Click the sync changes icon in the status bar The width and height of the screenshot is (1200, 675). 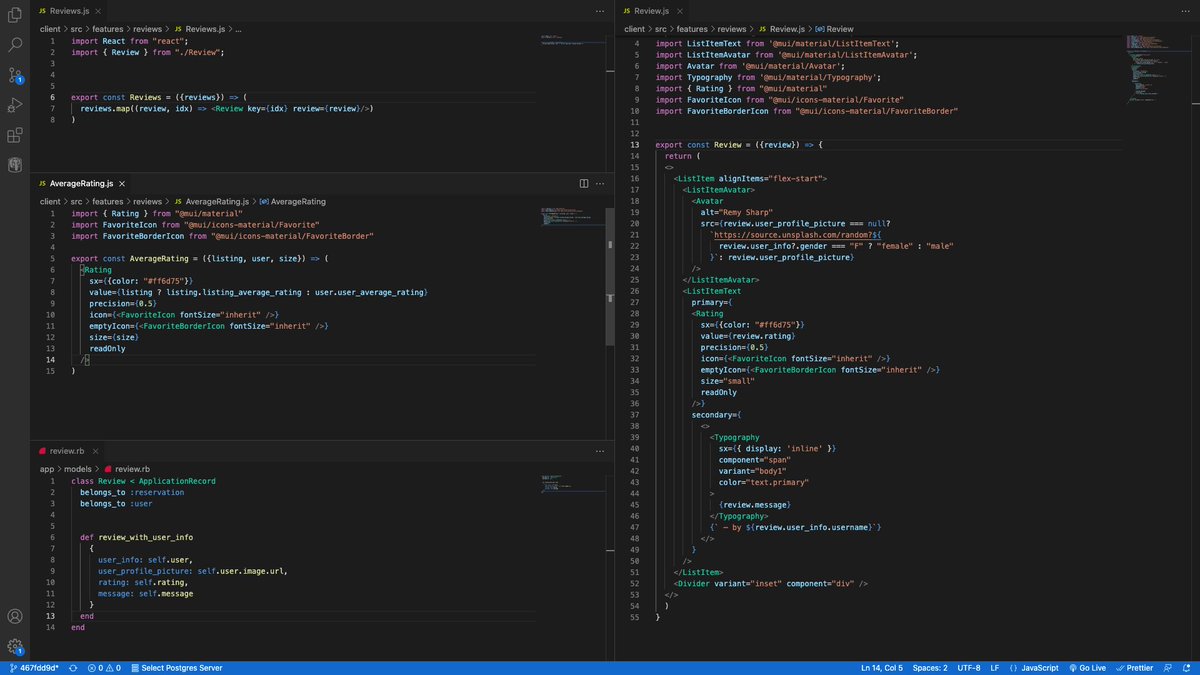73,667
